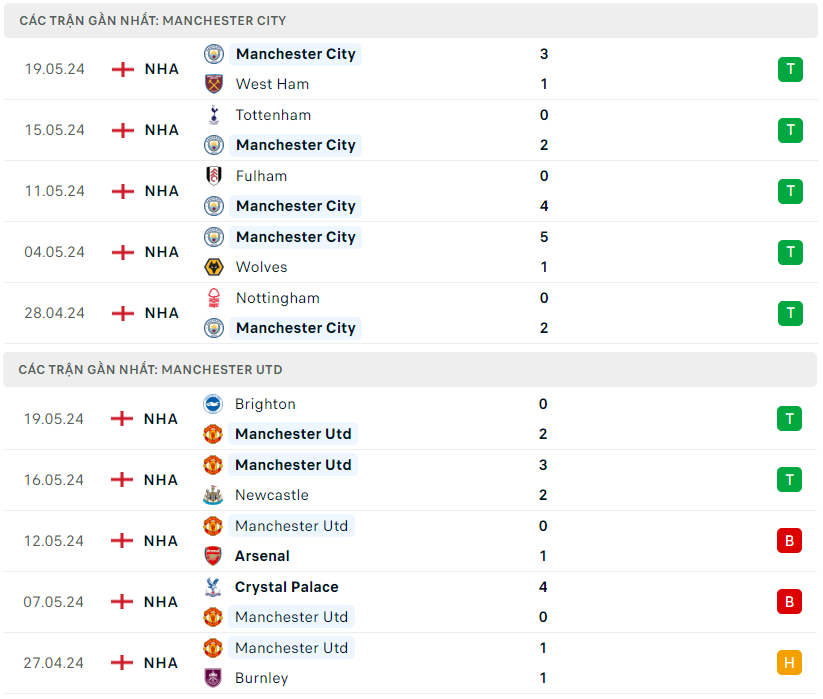Open Crystal Palace team link
The width and height of the screenshot is (823, 699).
click(x=286, y=587)
